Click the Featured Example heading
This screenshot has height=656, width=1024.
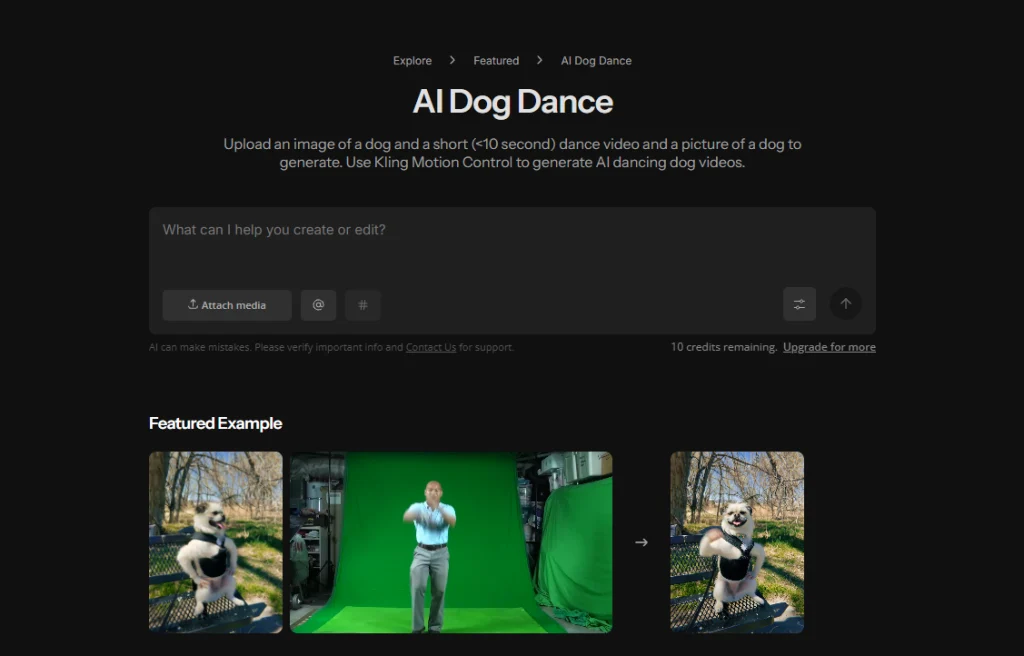click(216, 423)
